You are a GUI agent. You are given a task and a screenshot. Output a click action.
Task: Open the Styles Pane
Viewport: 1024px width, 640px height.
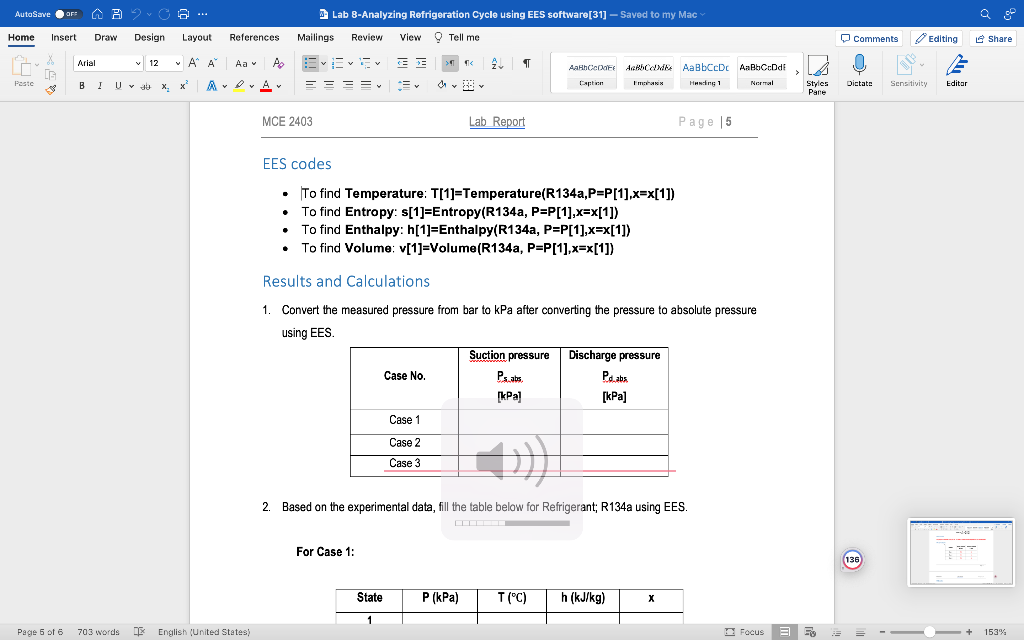tap(817, 75)
